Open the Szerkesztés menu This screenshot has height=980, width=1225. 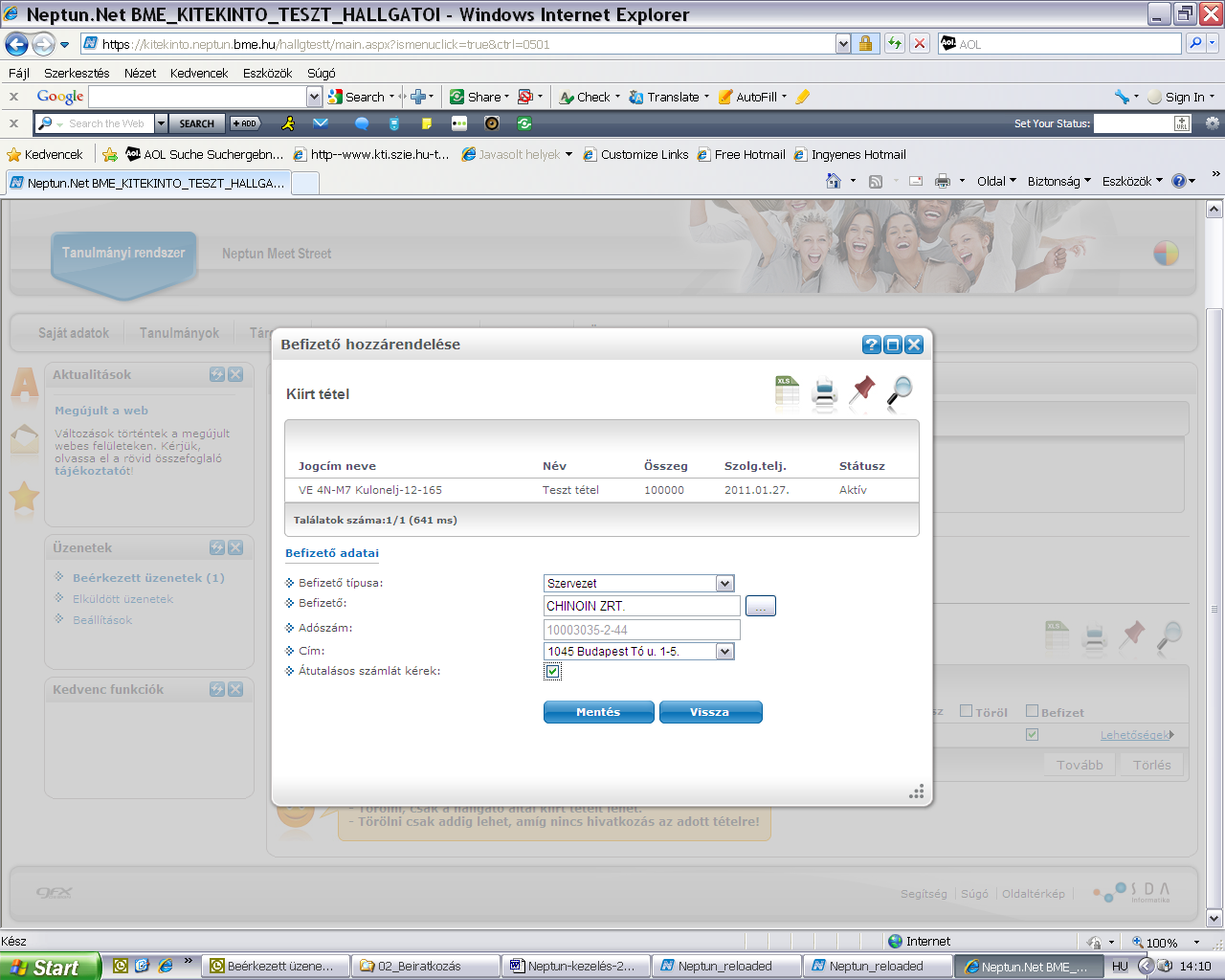pyautogui.click(x=77, y=73)
